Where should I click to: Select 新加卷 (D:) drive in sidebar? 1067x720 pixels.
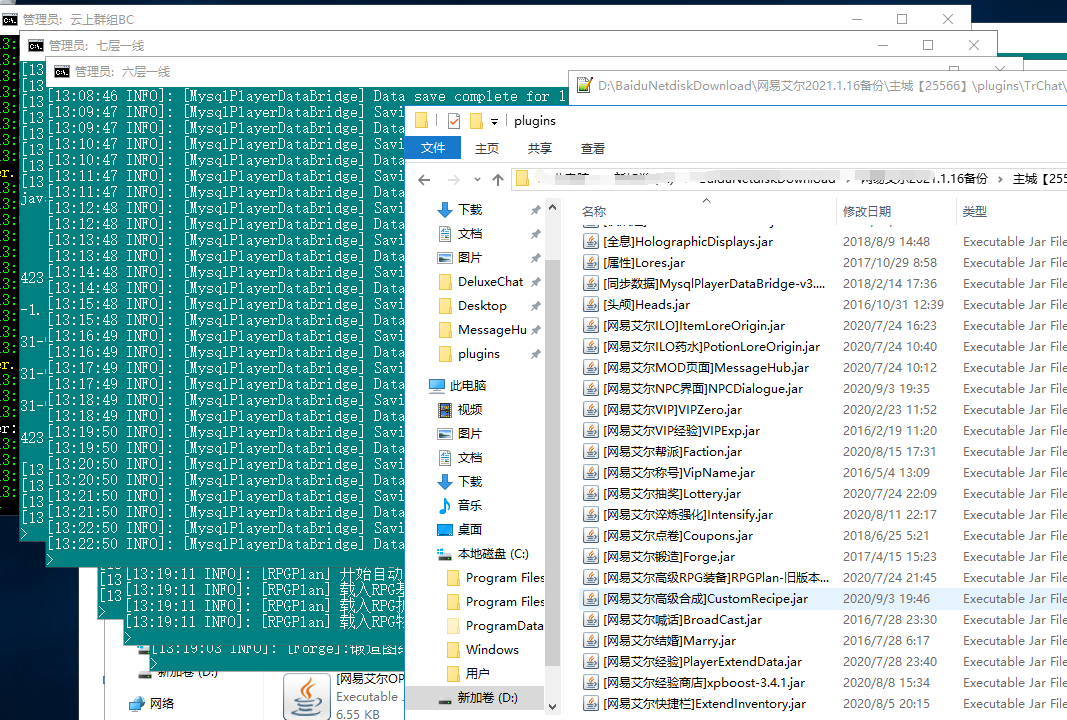(x=487, y=697)
